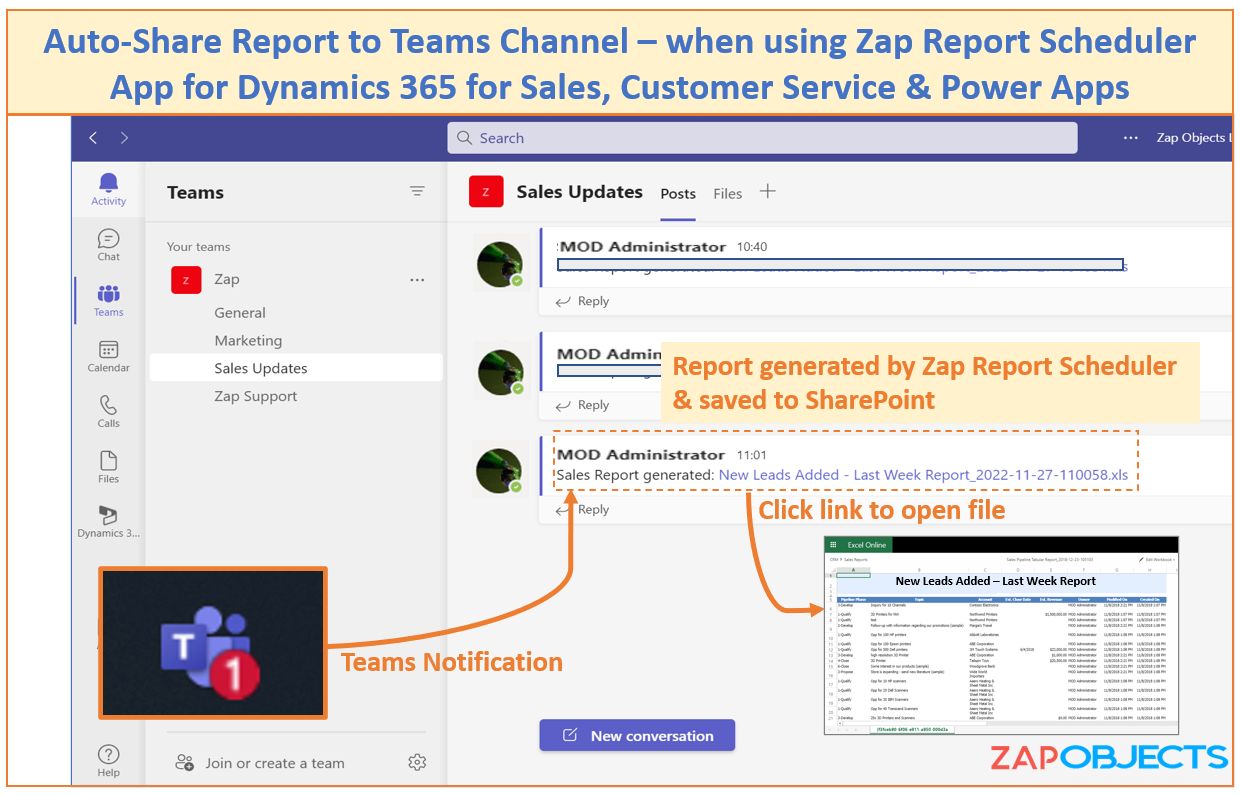Open the Calls phone icon
This screenshot has height=795, width=1241.
tap(108, 410)
